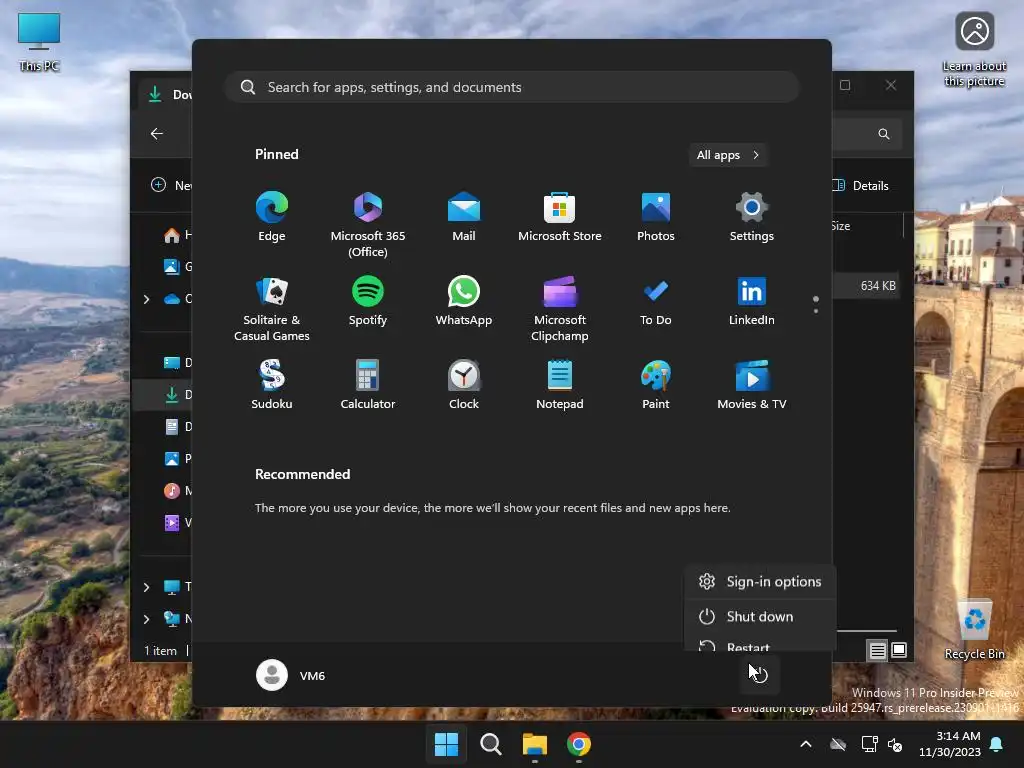Open LinkedIn pinned app
This screenshot has width=1024, height=768.
(x=752, y=301)
